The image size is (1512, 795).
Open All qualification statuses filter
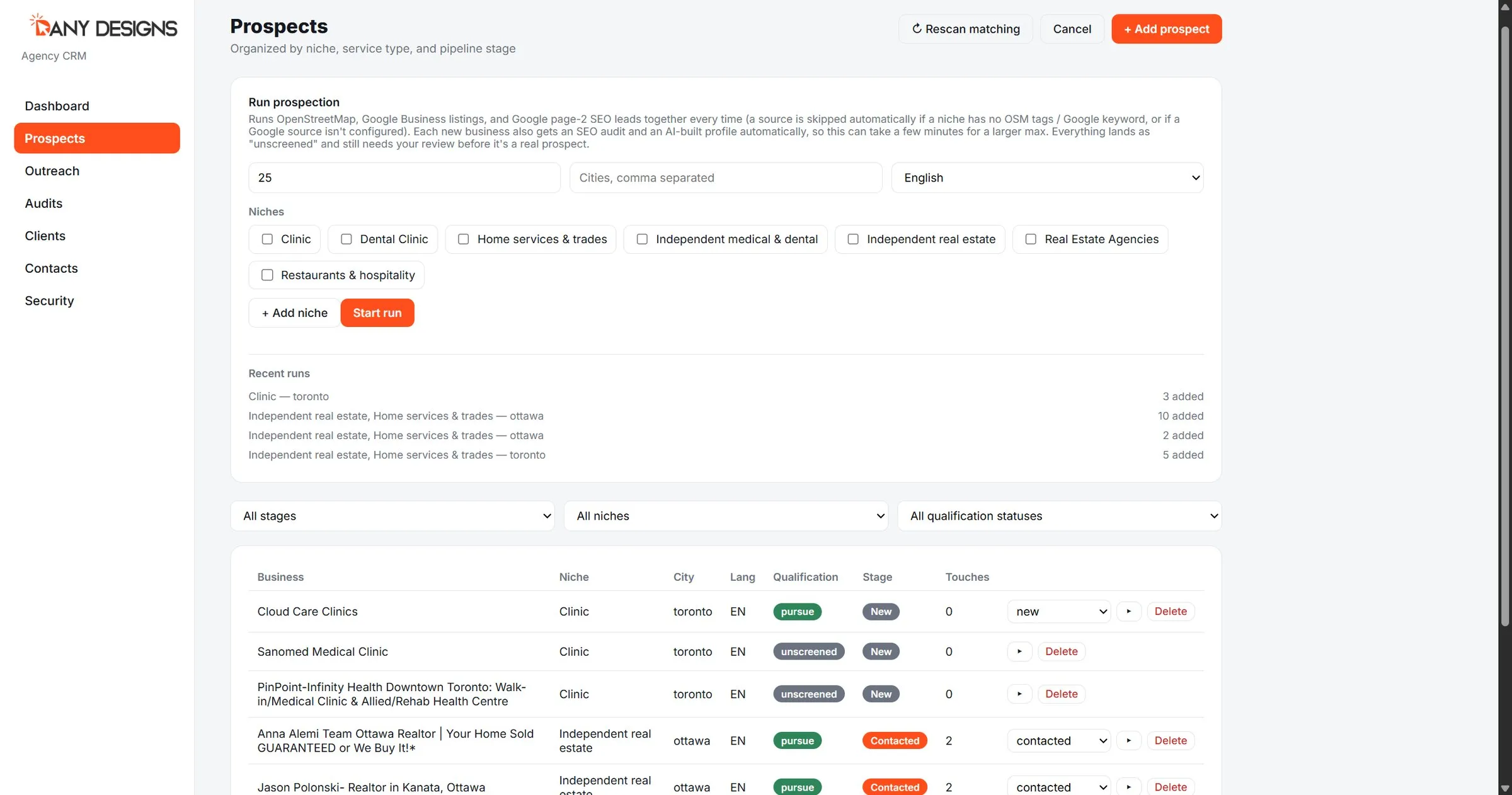[x=1059, y=516]
